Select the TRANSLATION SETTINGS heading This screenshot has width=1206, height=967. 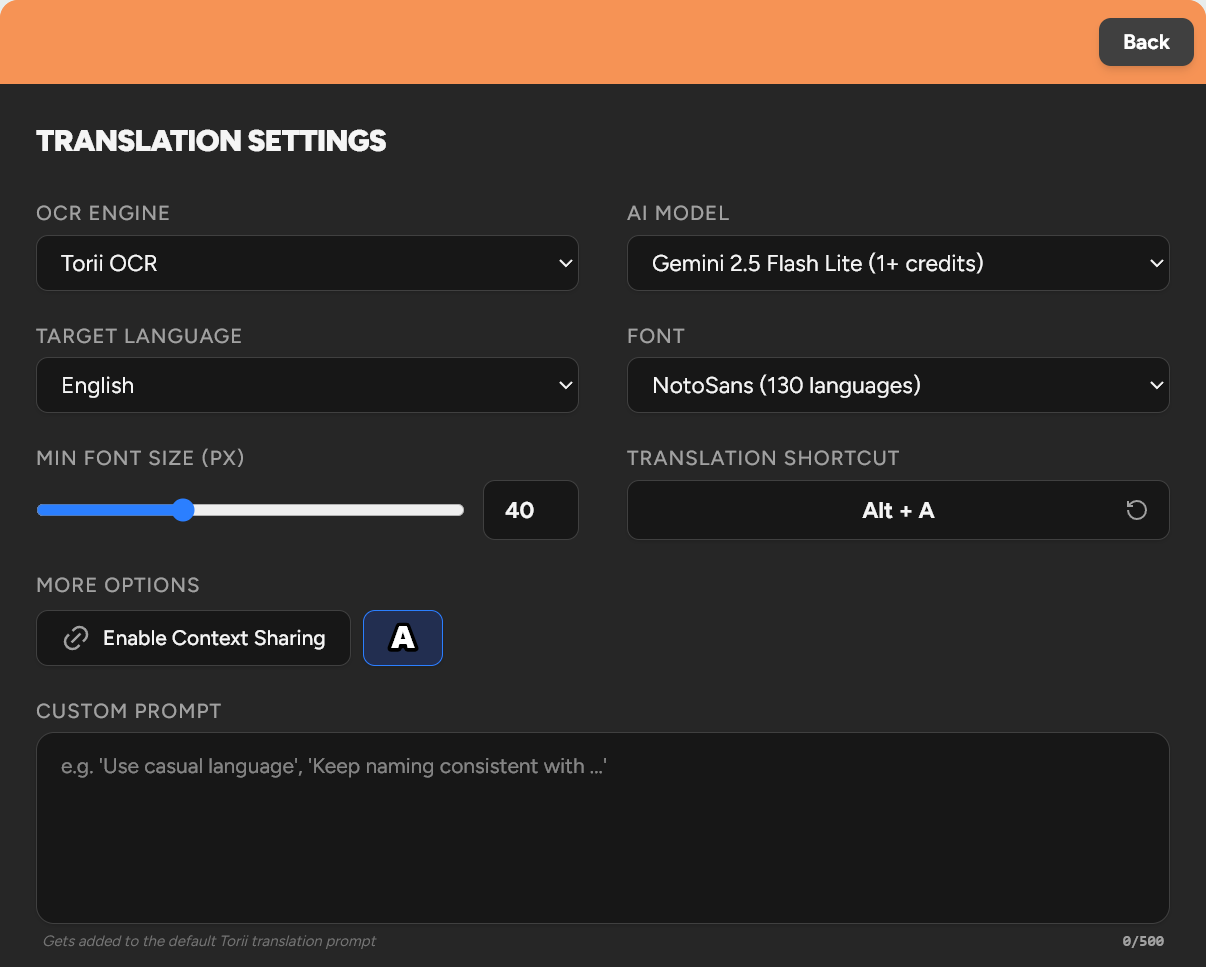coord(211,140)
